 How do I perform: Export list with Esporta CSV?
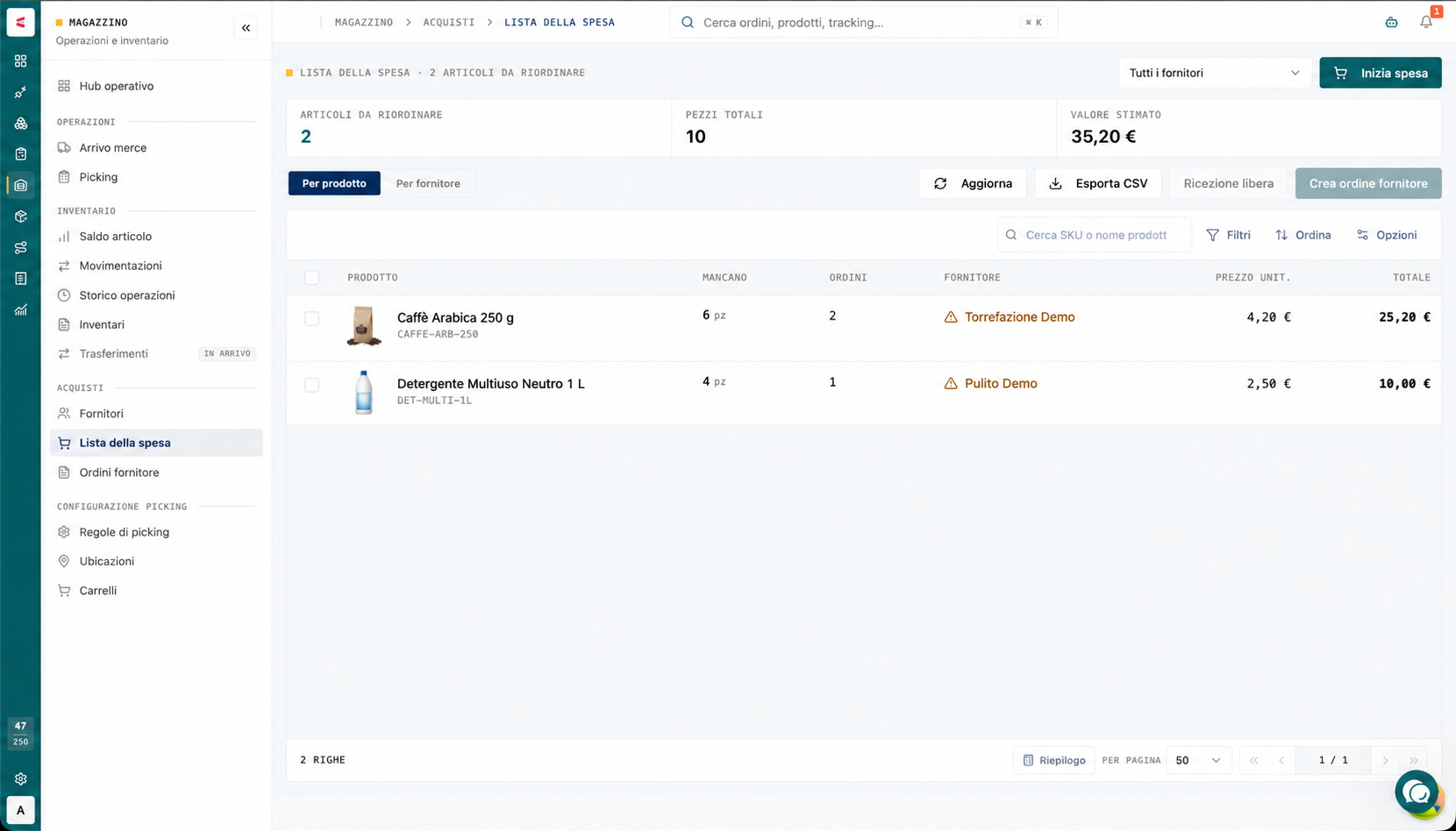[x=1098, y=183]
